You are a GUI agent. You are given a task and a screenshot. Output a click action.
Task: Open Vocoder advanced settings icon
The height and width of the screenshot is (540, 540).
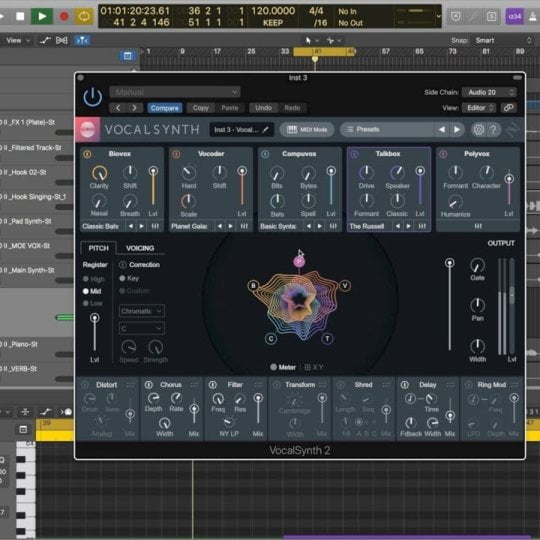(x=244, y=226)
